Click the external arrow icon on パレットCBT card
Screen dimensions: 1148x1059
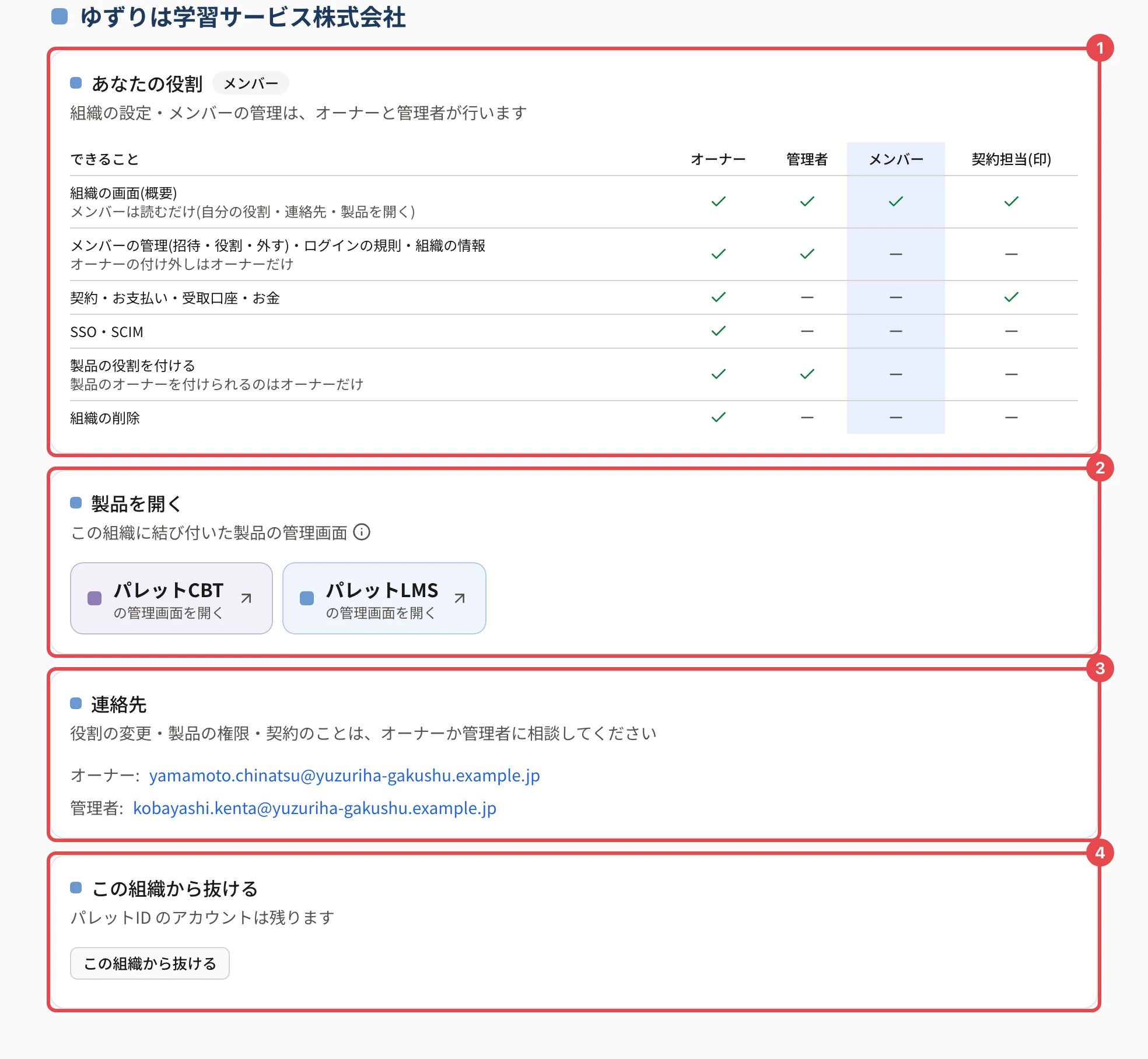click(x=246, y=598)
